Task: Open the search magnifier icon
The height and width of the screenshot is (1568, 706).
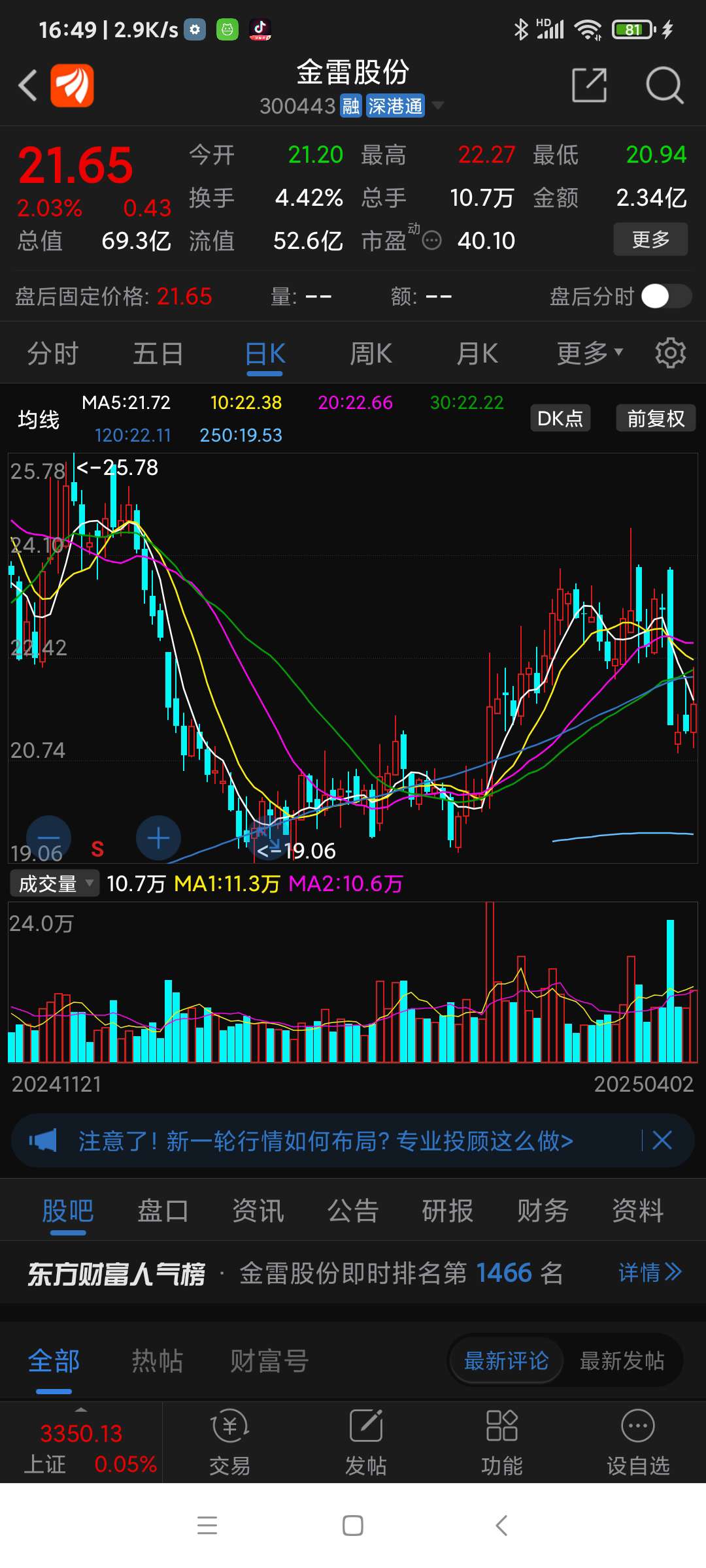Action: pos(664,85)
